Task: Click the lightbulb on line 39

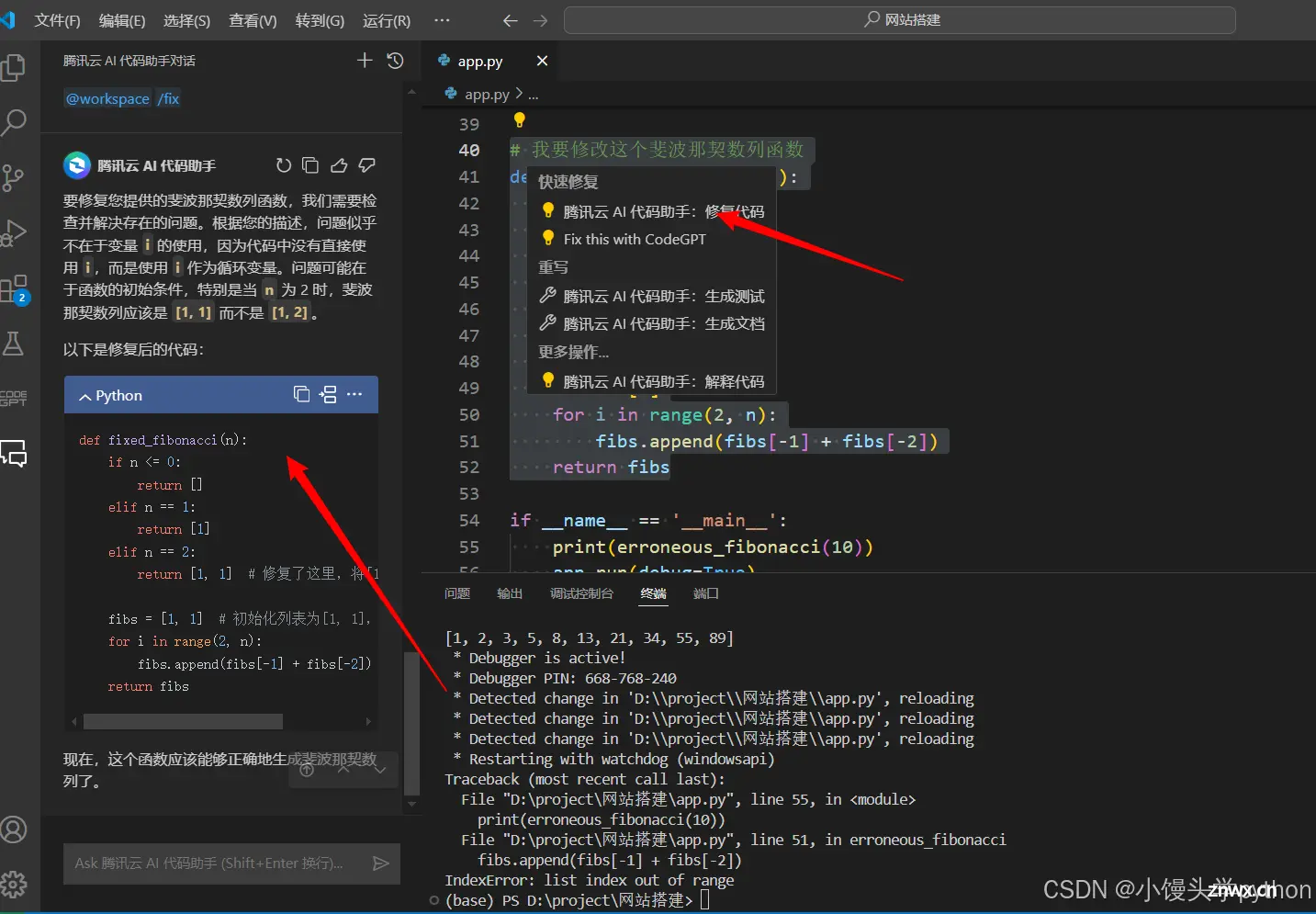Action: coord(519,119)
